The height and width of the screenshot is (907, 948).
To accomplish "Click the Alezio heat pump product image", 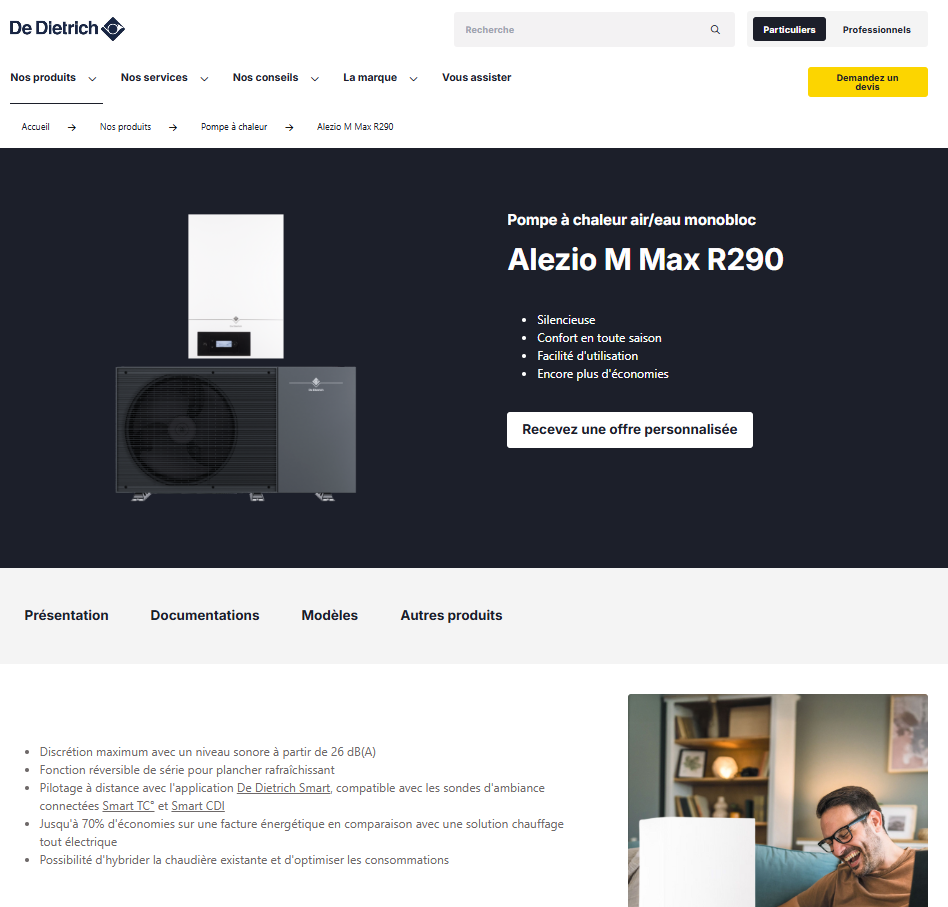I will (x=236, y=357).
